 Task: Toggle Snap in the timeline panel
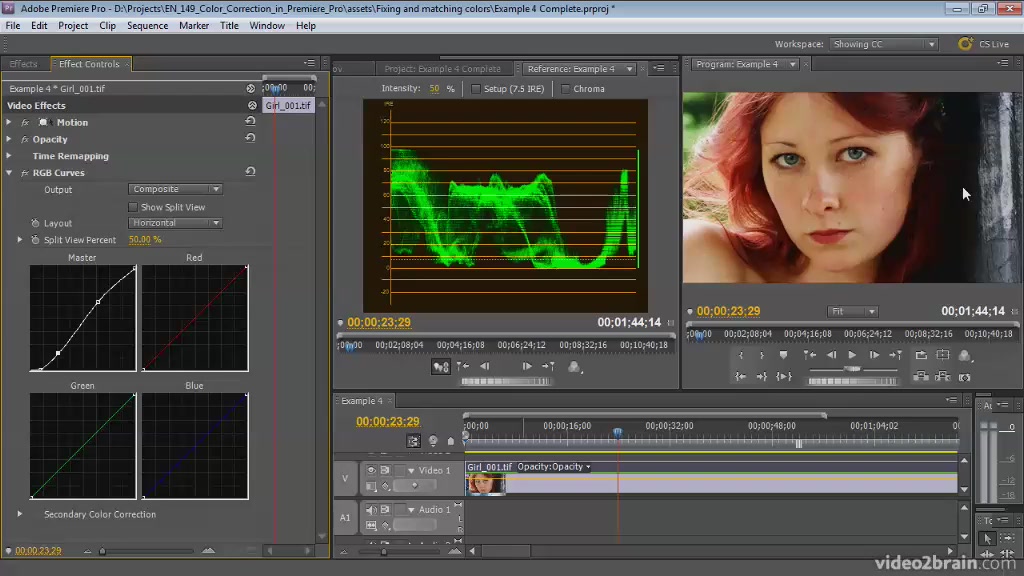tap(414, 441)
